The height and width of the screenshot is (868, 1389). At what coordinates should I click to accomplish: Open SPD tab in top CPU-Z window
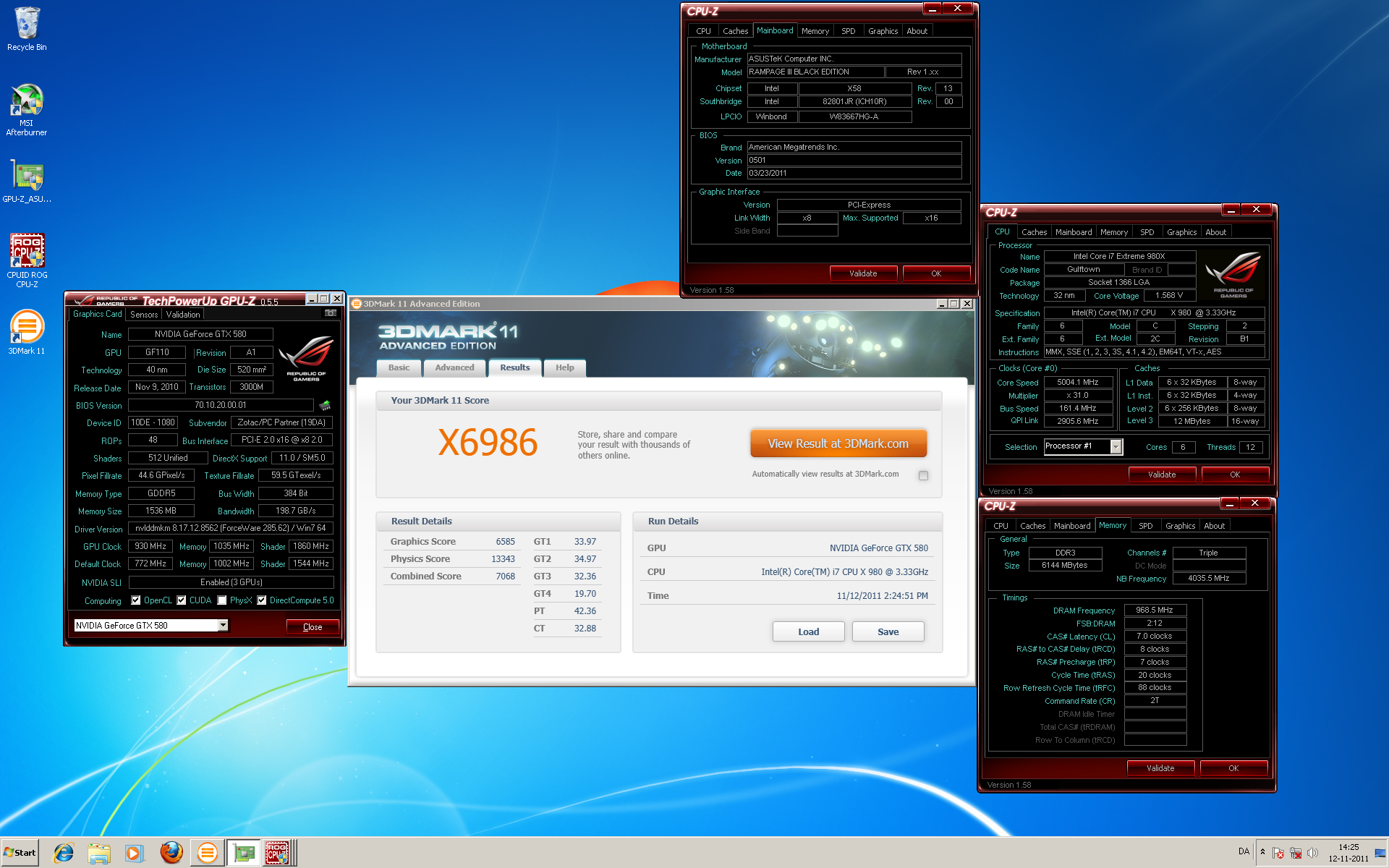[849, 31]
